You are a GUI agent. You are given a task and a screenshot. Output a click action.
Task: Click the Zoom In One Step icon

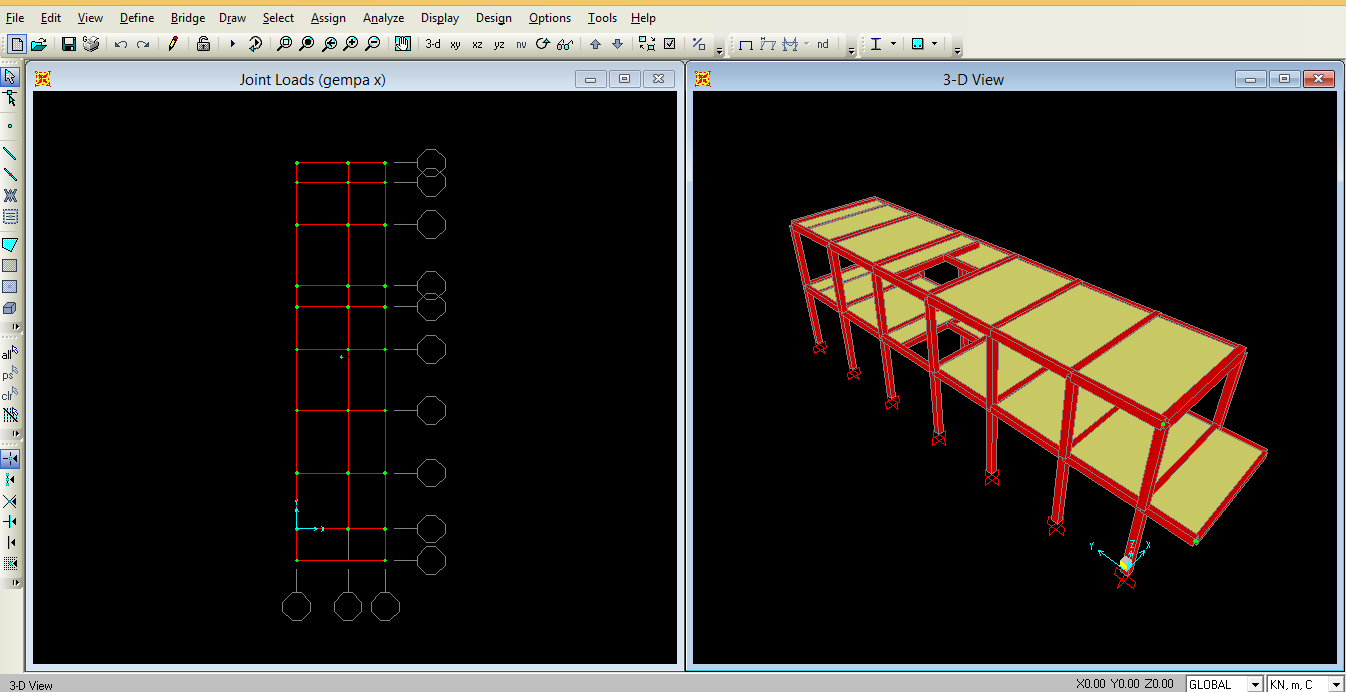351,44
